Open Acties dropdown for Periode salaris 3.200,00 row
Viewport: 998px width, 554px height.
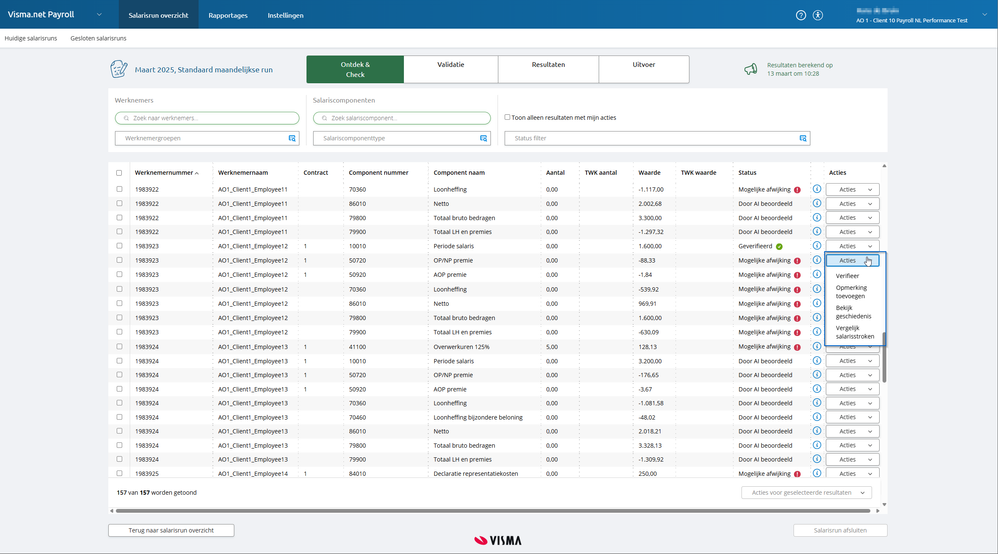click(853, 361)
